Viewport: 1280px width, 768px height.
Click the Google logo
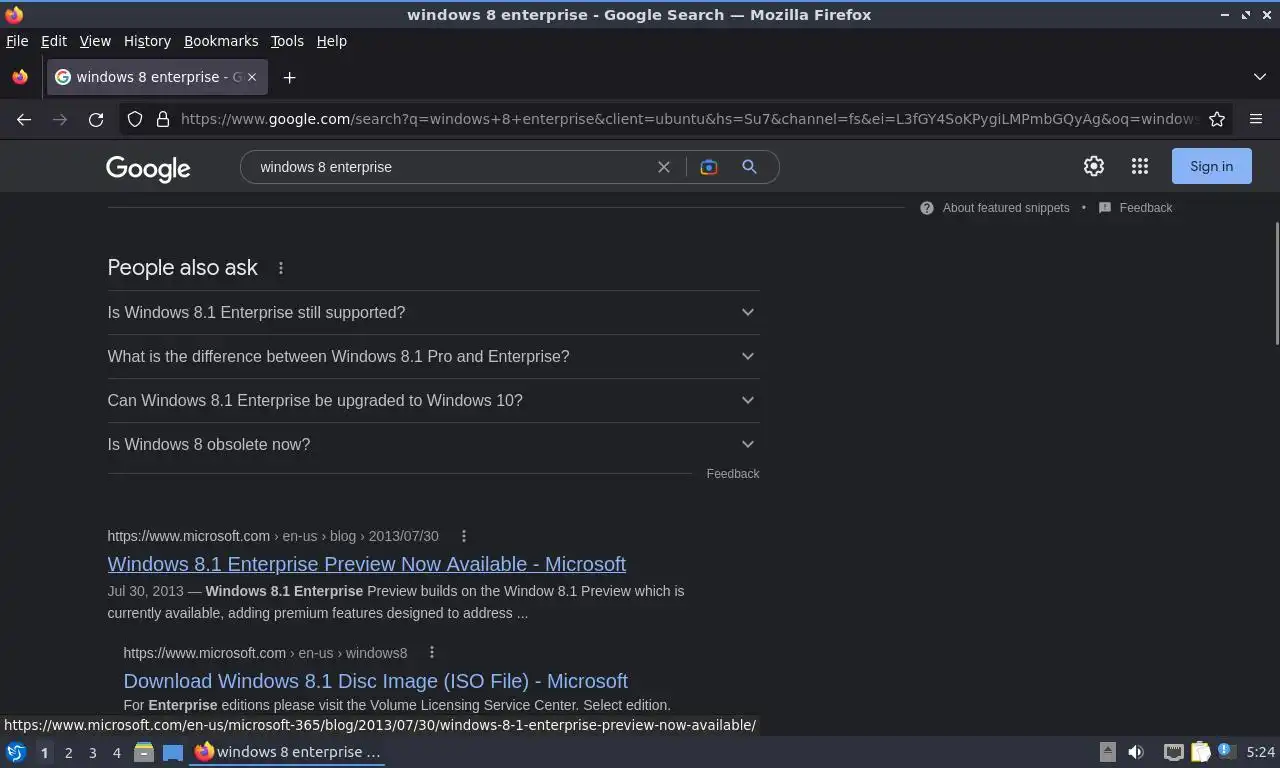pos(148,168)
